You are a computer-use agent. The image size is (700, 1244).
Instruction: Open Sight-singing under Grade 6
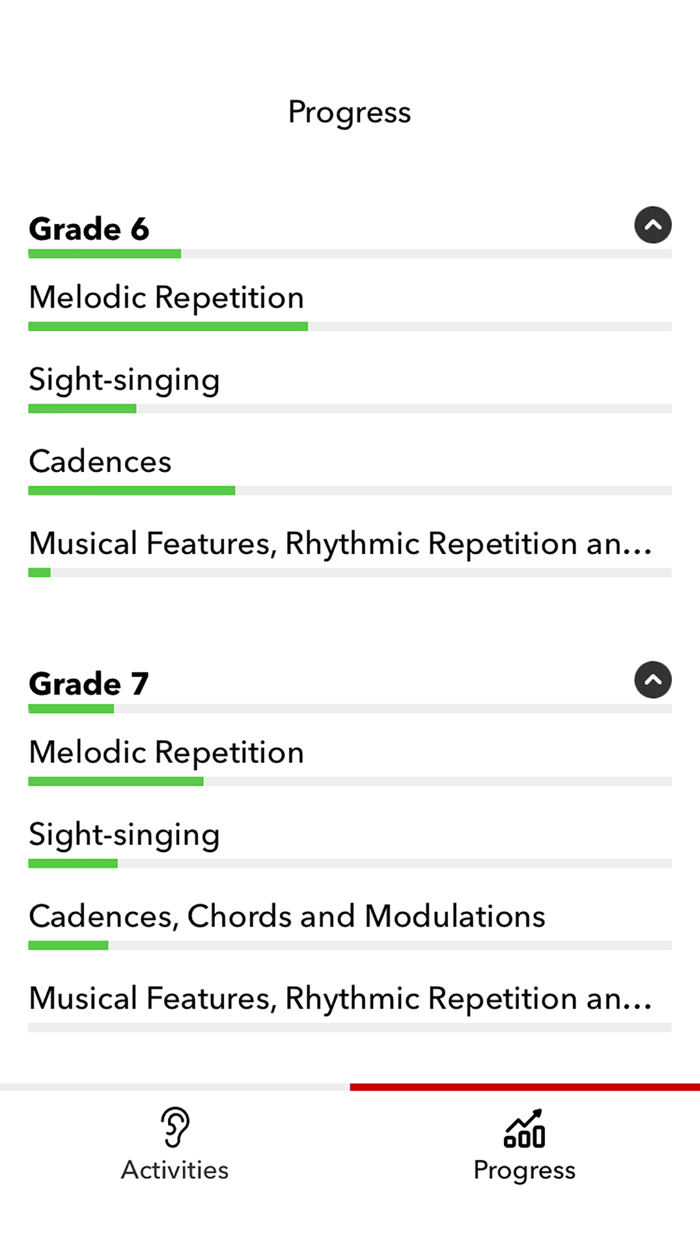tap(124, 380)
